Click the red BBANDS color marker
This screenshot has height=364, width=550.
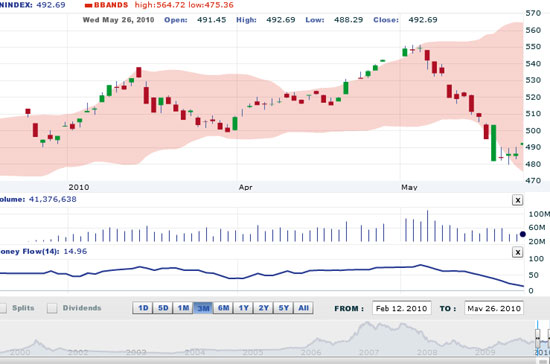[88, 6]
